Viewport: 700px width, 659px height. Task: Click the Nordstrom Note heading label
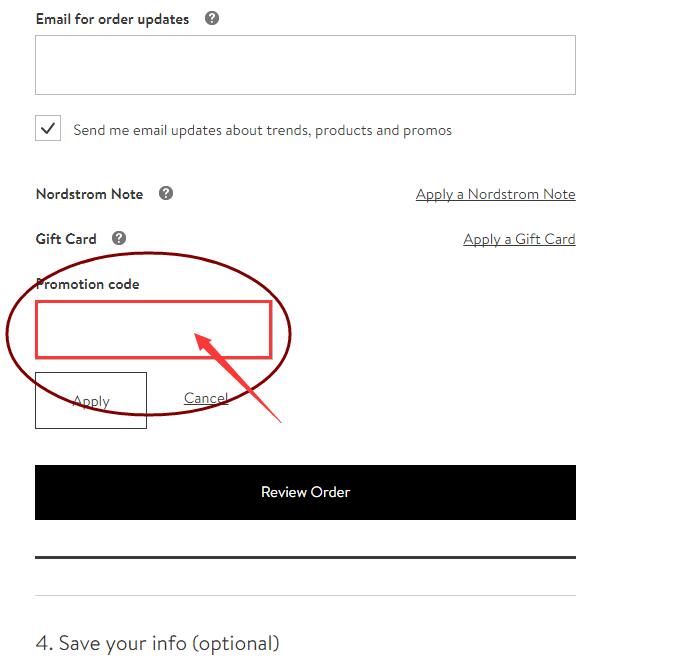coord(89,194)
